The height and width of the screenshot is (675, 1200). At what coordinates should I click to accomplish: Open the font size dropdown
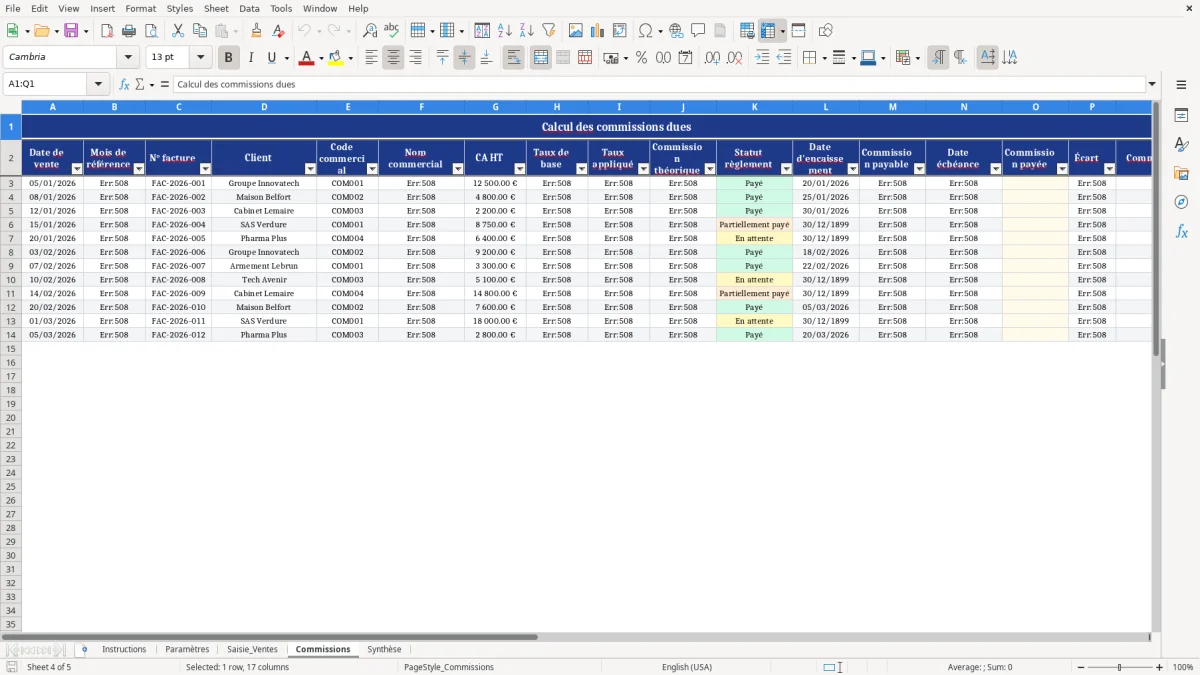200,58
